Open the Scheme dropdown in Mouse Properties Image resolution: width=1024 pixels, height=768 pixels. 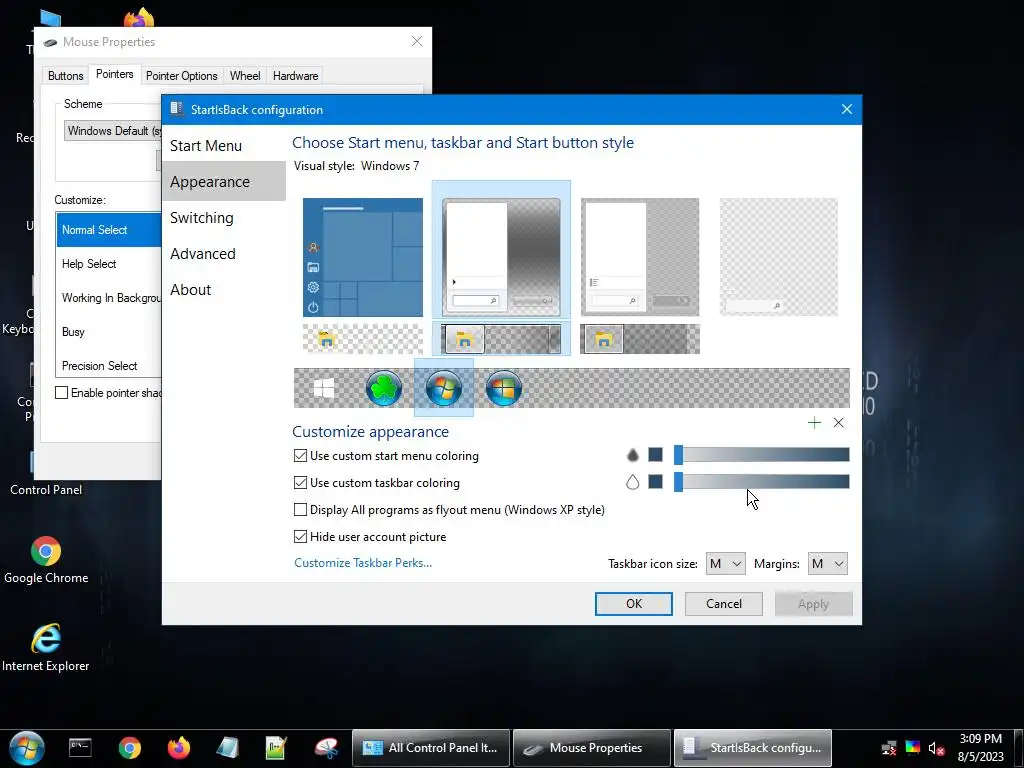click(x=112, y=131)
